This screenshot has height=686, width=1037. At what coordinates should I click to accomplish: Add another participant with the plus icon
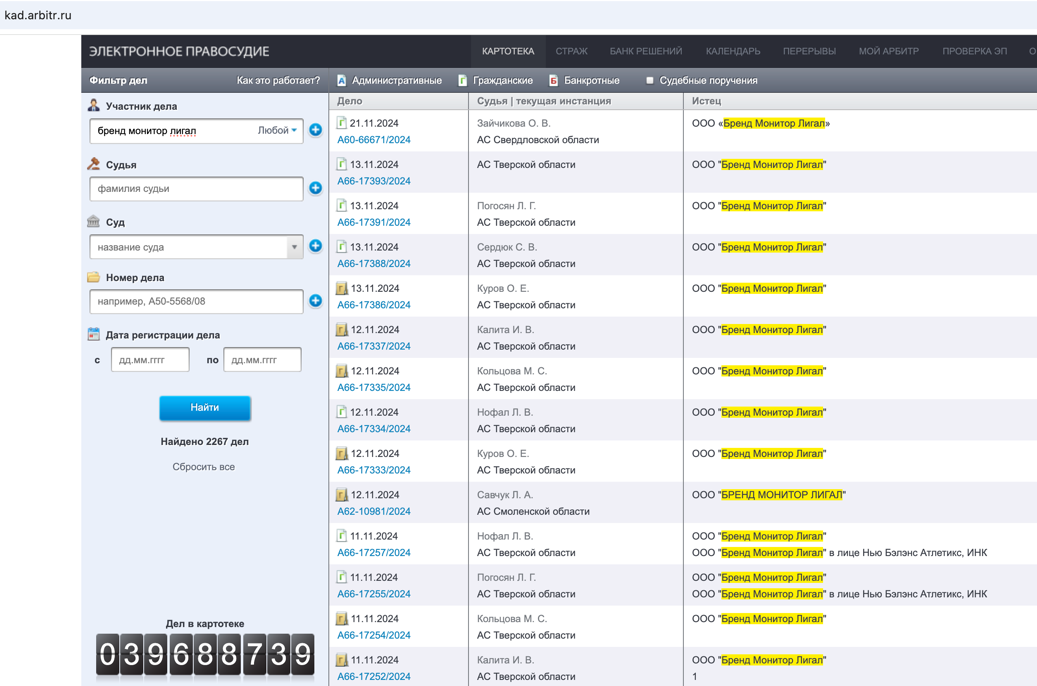tap(315, 130)
